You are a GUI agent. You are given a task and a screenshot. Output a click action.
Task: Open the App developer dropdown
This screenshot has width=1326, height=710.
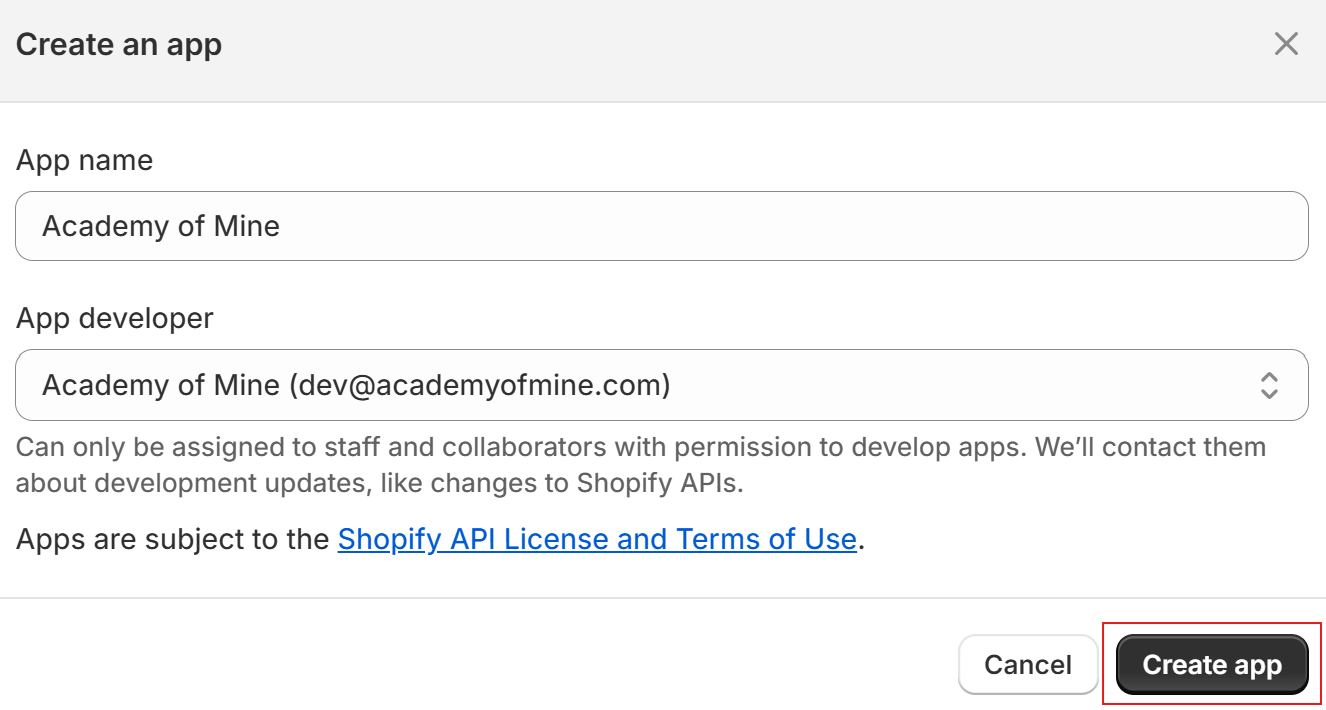[662, 385]
